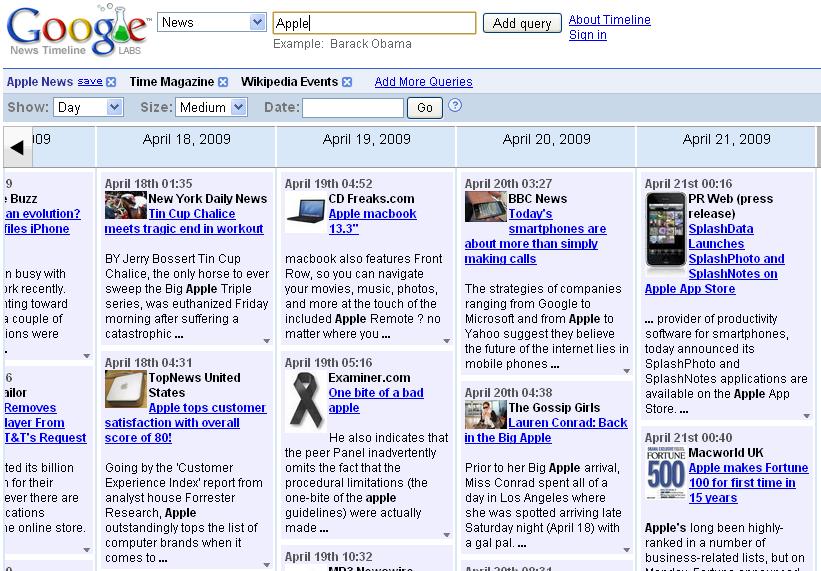Open the Mac mini thumbnail by TopNews
The image size is (821, 571).
[126, 389]
